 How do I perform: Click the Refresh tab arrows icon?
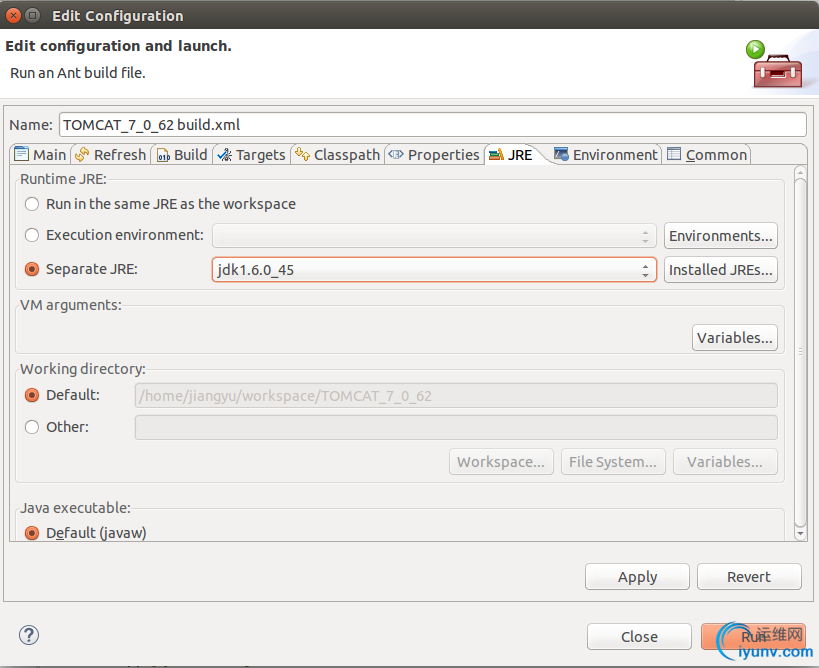coord(82,155)
